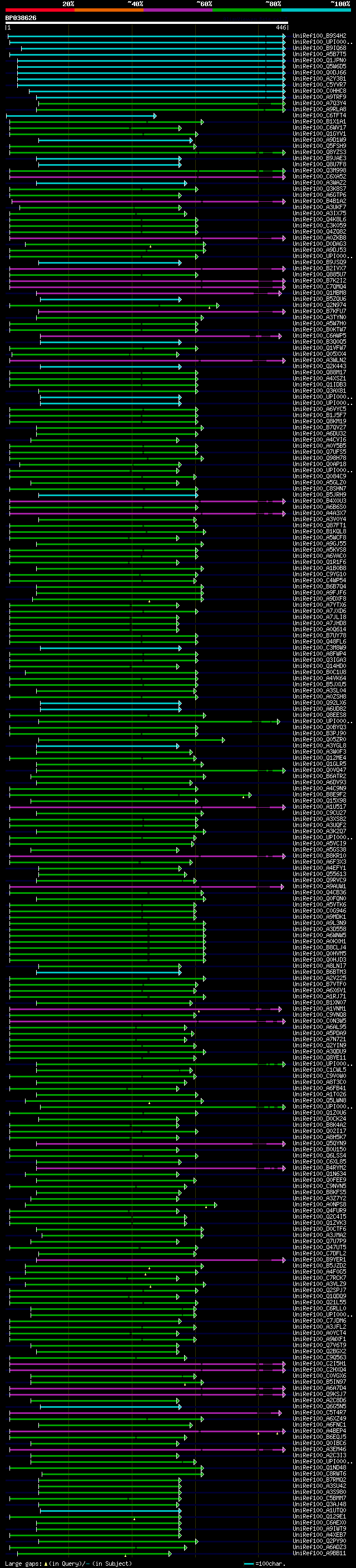Select hit UniRef100_A3UKF7
This screenshot has width=356, height=1568.
[319, 207]
